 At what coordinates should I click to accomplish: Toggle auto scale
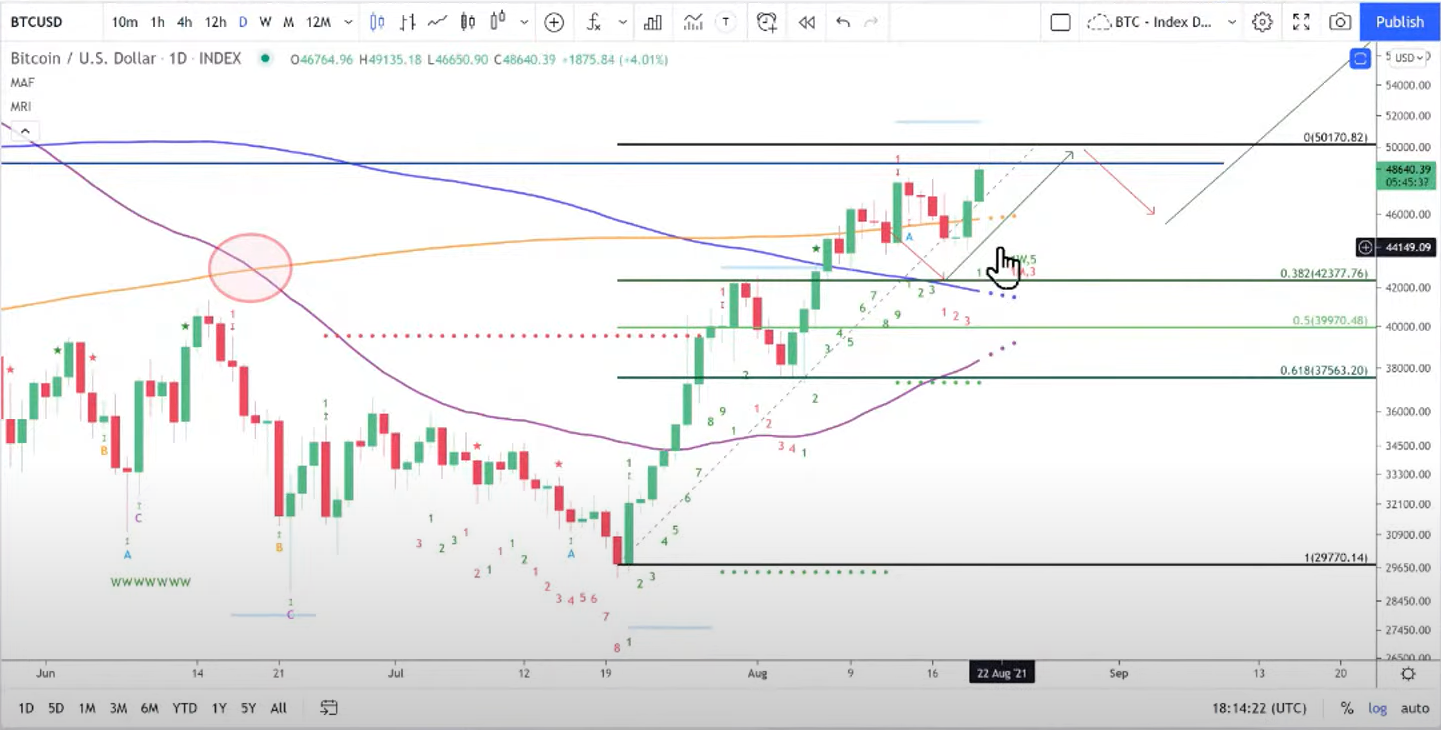pos(1415,708)
